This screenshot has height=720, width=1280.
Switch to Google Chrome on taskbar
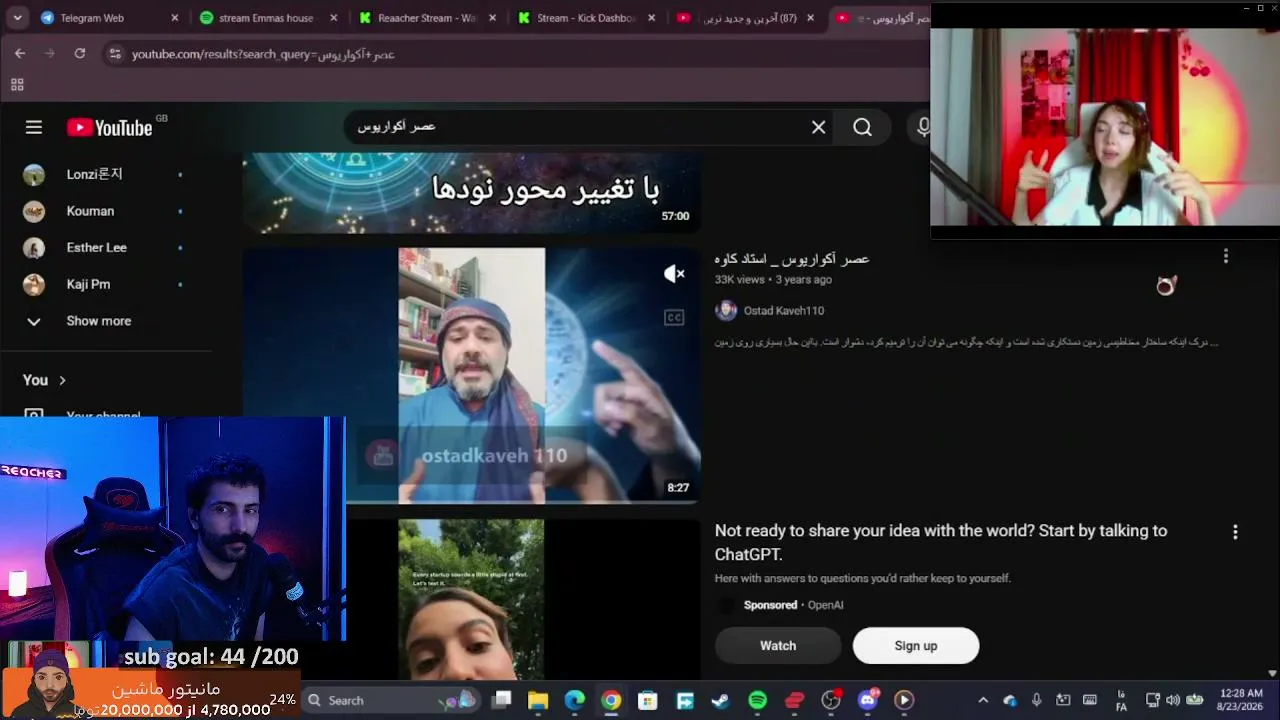point(611,700)
